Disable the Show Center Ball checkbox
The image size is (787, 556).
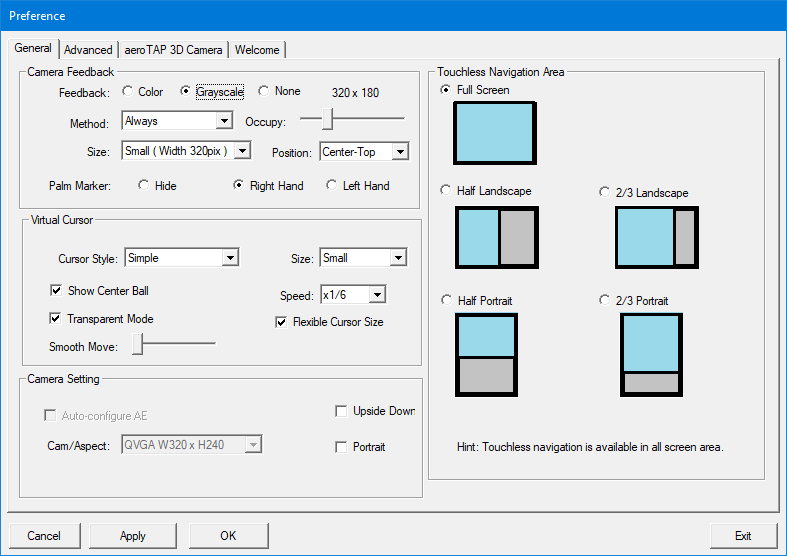click(x=56, y=291)
